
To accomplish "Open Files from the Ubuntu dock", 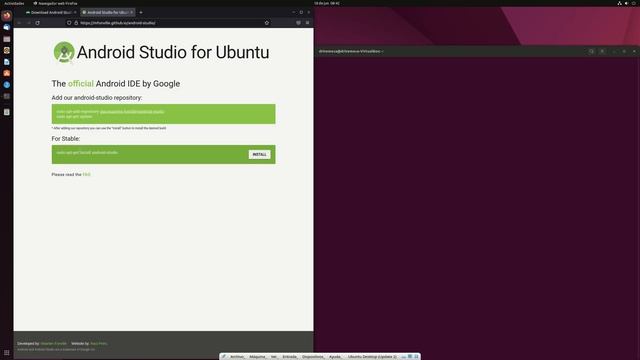I will click(x=7, y=39).
